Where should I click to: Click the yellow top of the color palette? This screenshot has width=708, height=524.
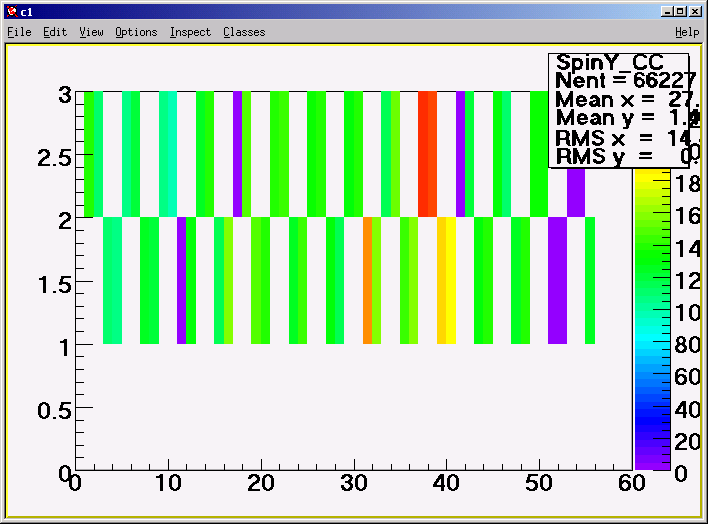click(652, 178)
